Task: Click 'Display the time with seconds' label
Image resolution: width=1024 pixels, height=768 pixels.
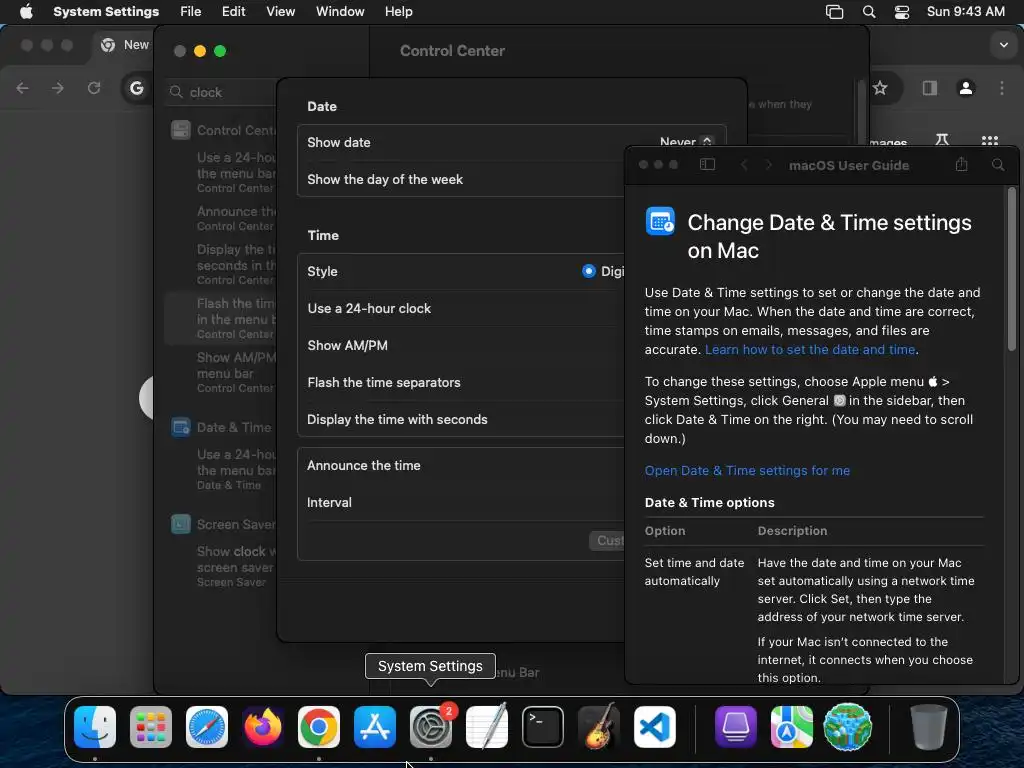Action: pos(397,419)
